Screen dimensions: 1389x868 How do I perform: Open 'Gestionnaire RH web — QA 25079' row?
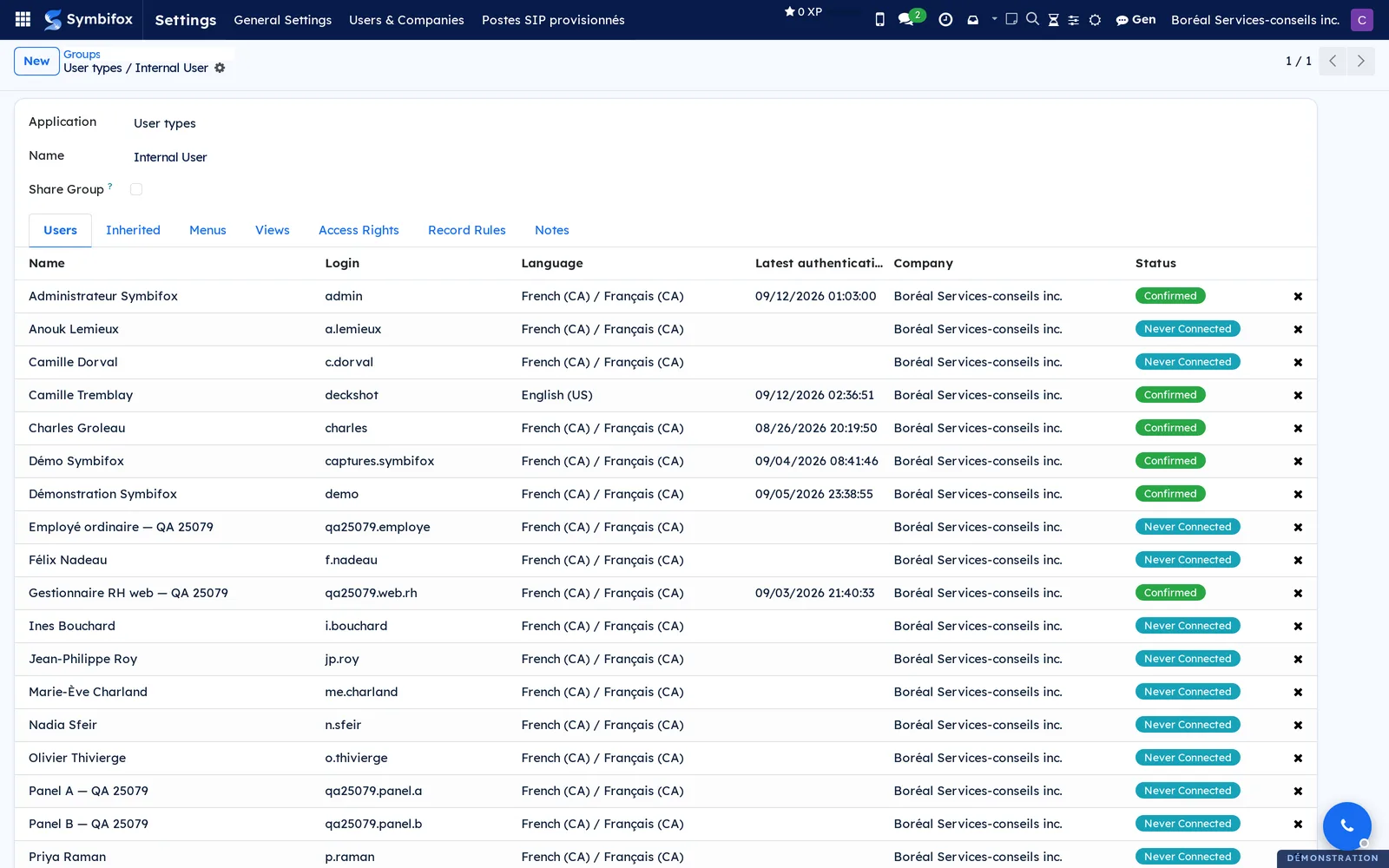665,593
